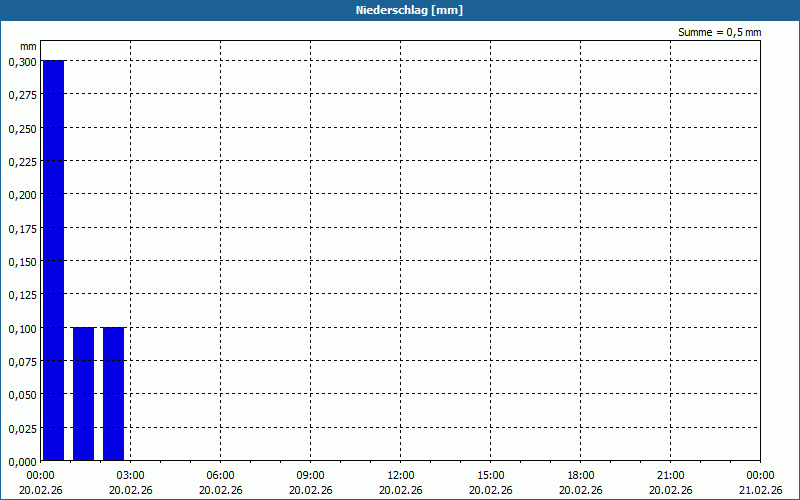Click the 18:00 time axis label
The width and height of the screenshot is (800, 500).
[x=581, y=476]
